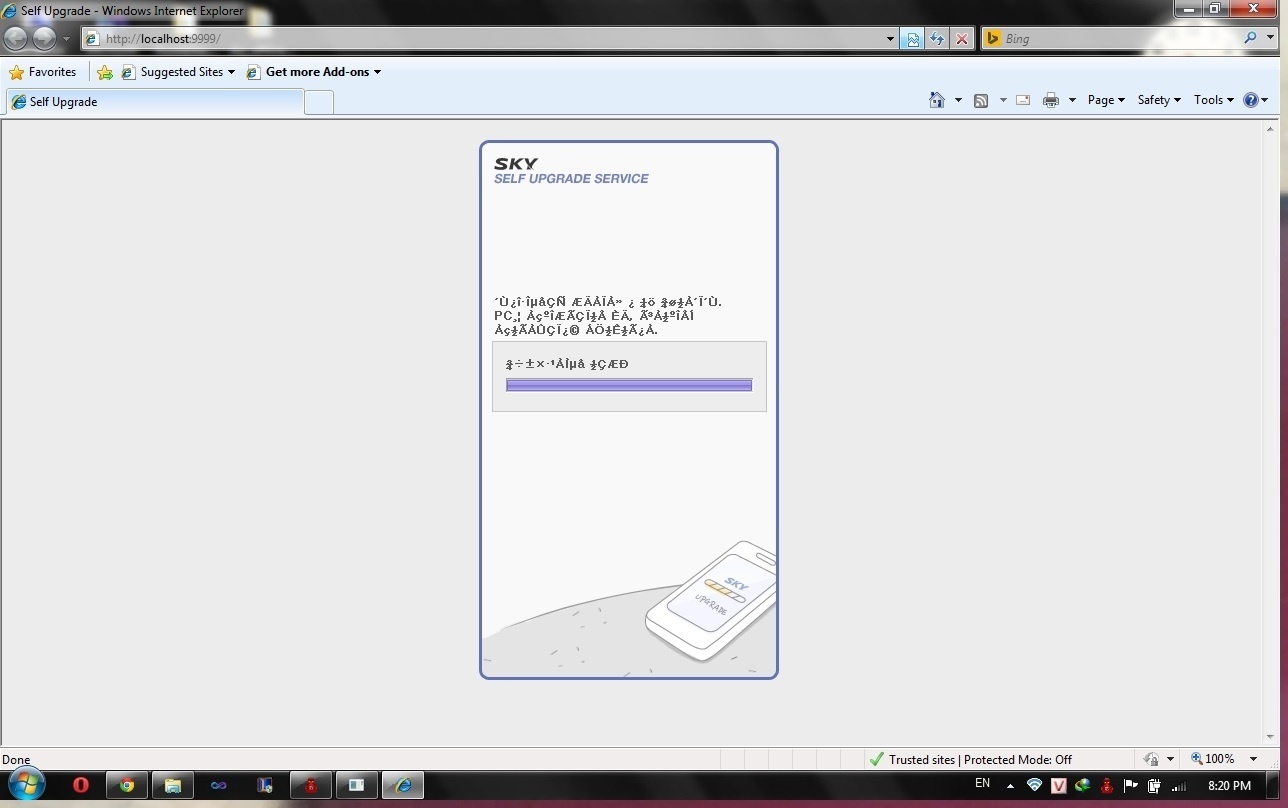
Task: Click the red Stop loading icon
Action: 962,39
